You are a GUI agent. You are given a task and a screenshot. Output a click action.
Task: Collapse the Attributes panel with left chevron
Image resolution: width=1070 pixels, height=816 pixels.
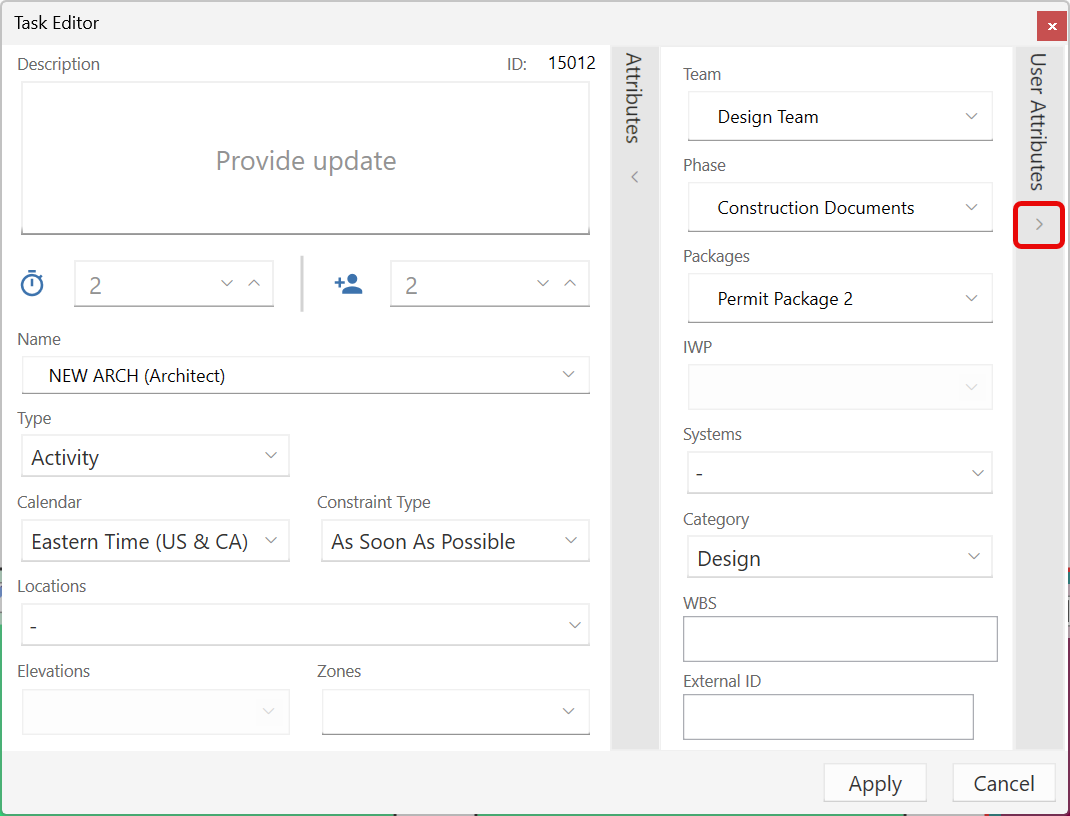(635, 177)
